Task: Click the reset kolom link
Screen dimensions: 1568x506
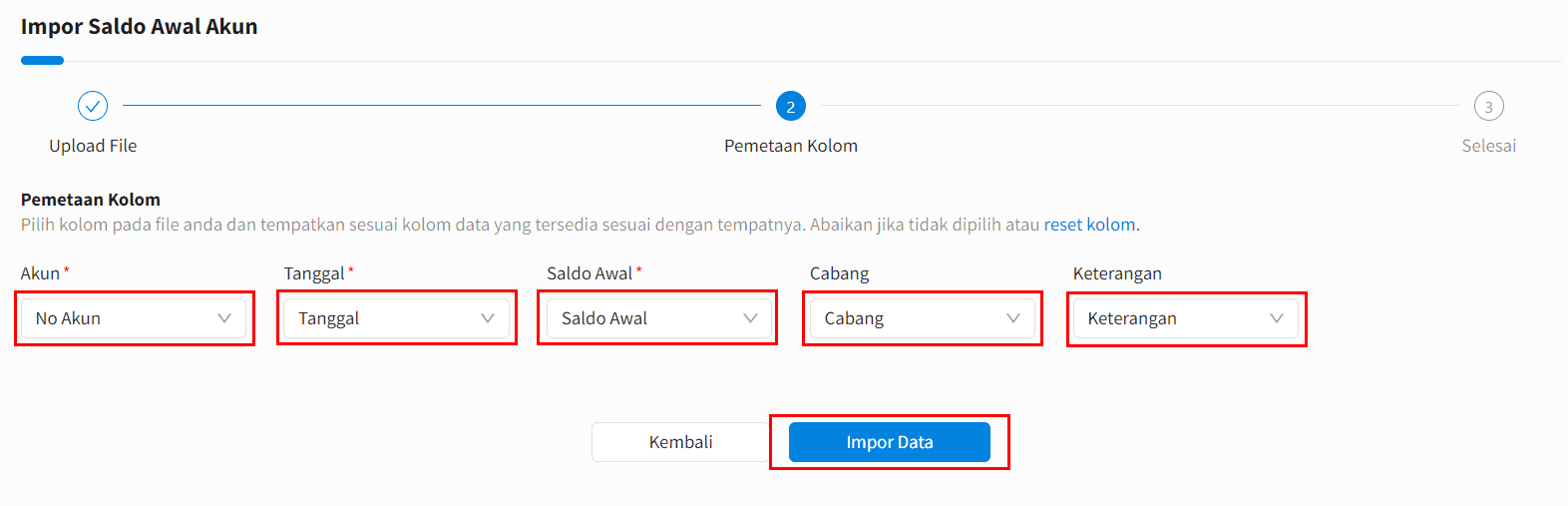Action: (x=1090, y=225)
